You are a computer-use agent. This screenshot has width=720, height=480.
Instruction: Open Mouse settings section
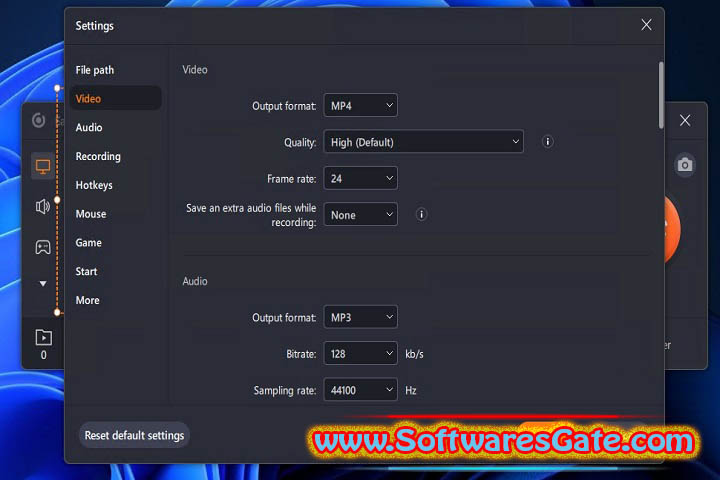[90, 214]
